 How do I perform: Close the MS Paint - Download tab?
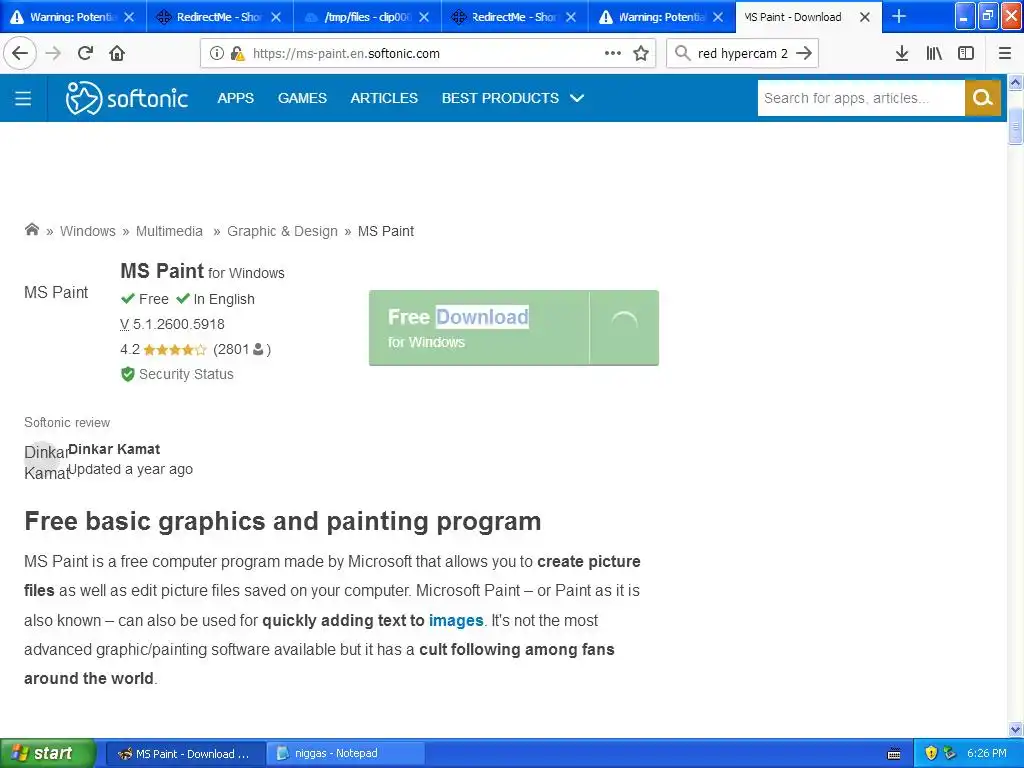pos(865,17)
